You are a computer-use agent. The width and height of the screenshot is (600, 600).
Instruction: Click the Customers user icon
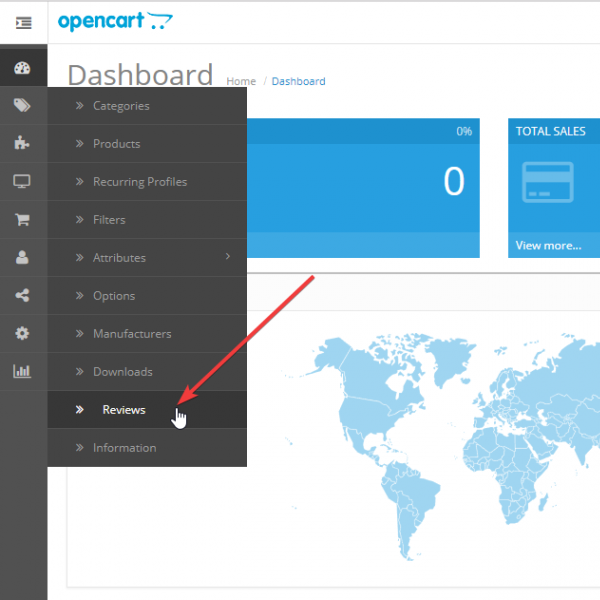tap(23, 257)
